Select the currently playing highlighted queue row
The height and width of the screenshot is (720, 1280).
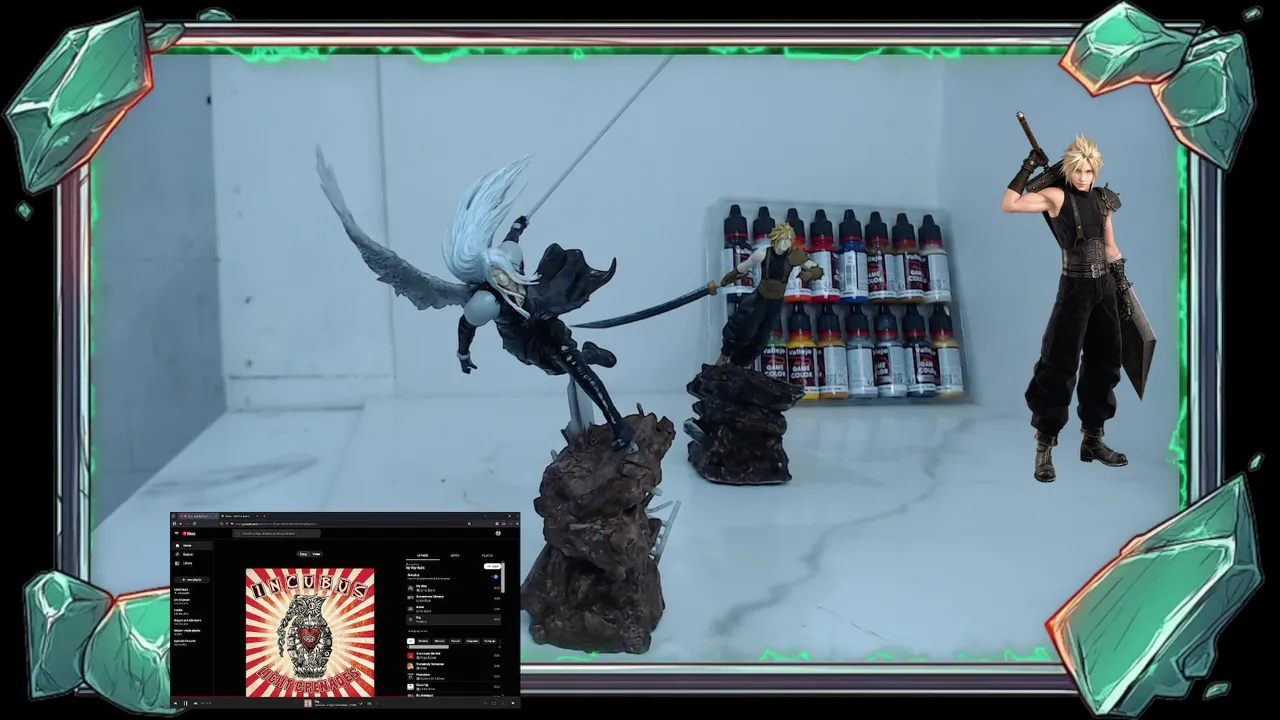[454, 620]
